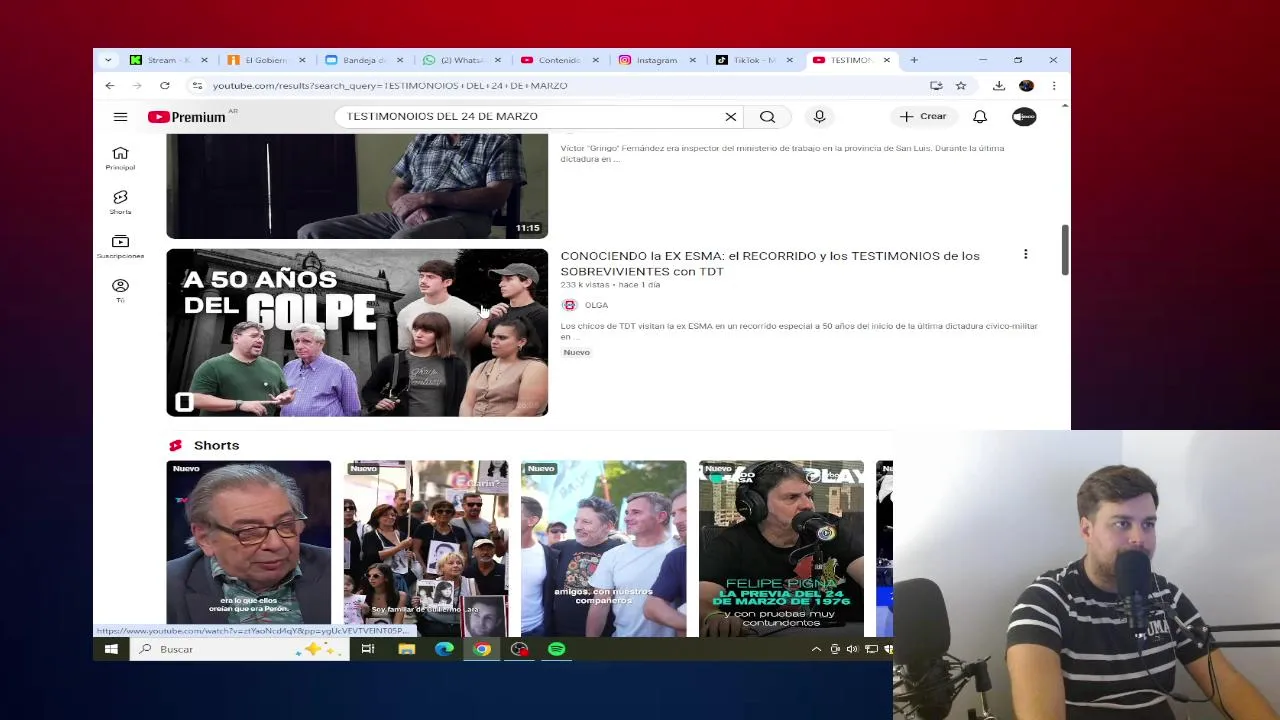Click '233 k vistas • hace 1 día'

[x=610, y=285]
